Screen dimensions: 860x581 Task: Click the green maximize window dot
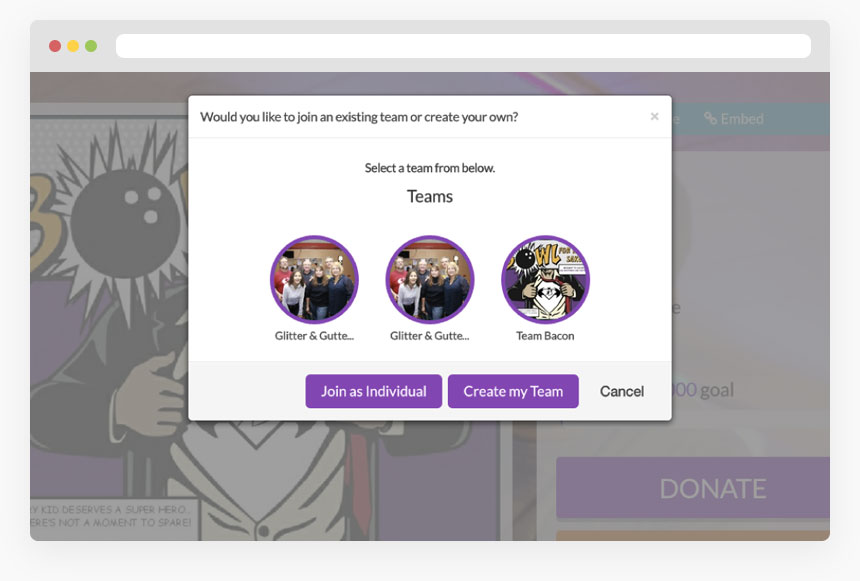pyautogui.click(x=91, y=46)
